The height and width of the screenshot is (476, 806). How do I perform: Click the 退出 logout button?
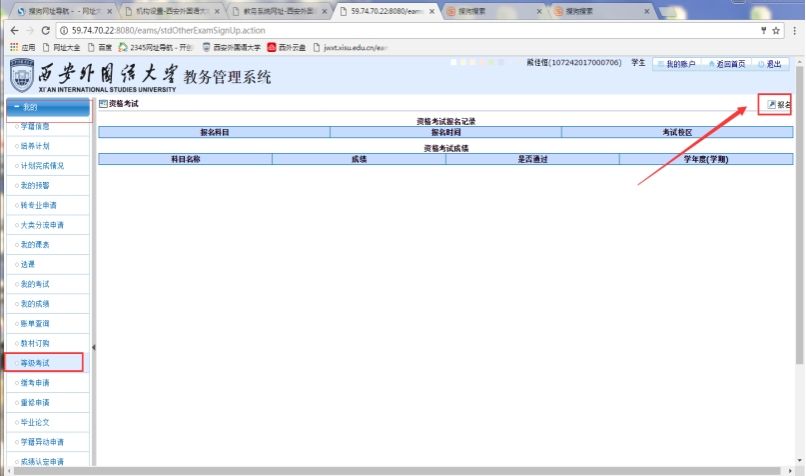[x=773, y=64]
